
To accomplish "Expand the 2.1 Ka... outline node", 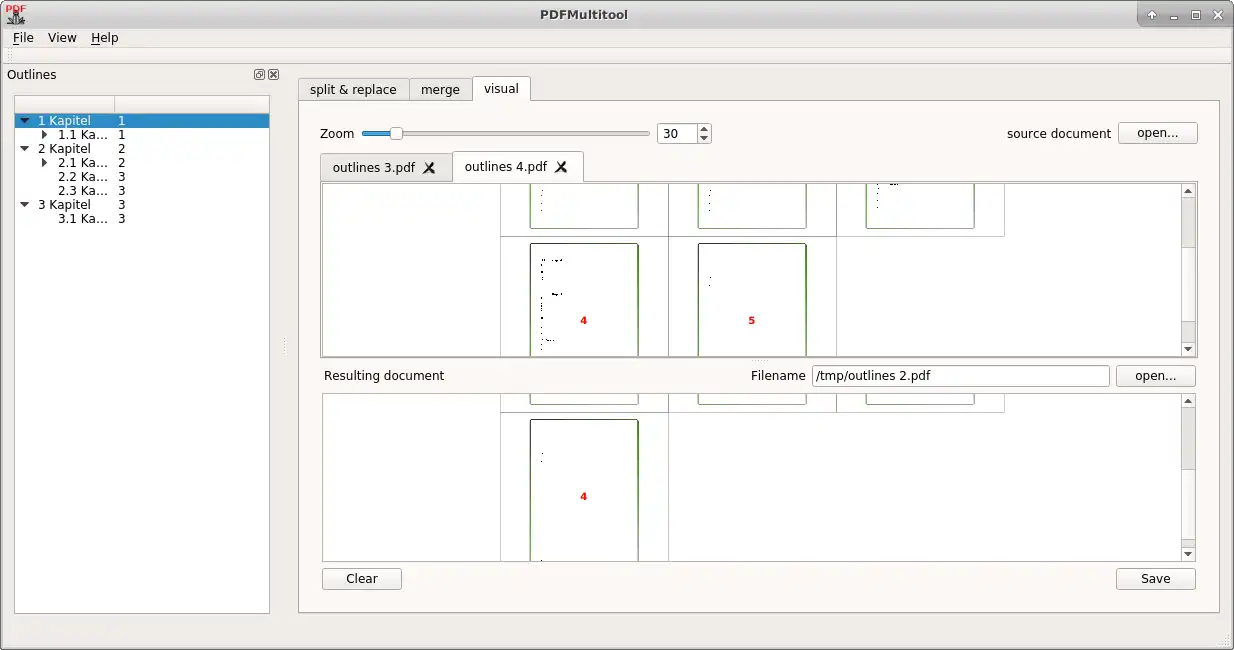I will coord(45,163).
